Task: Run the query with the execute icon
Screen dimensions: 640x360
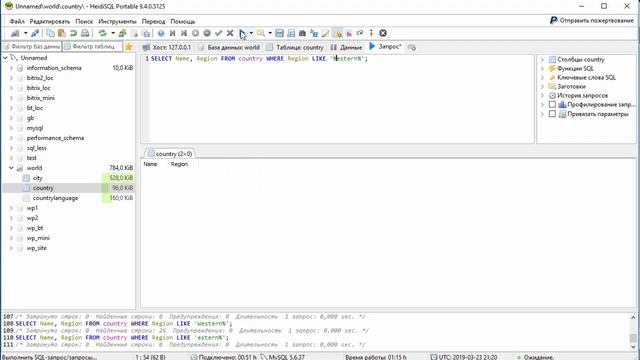Action: coord(242,33)
